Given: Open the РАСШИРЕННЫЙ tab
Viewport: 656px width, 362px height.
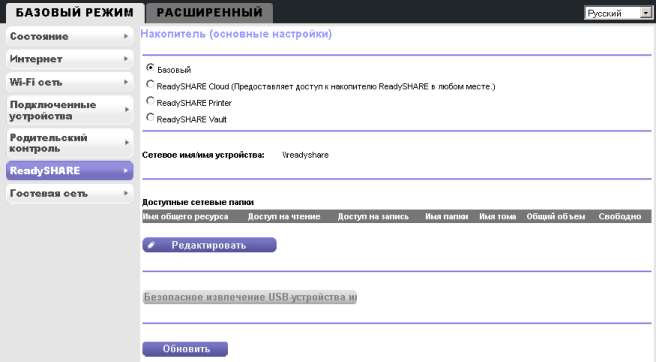Looking at the screenshot, I should coord(210,13).
